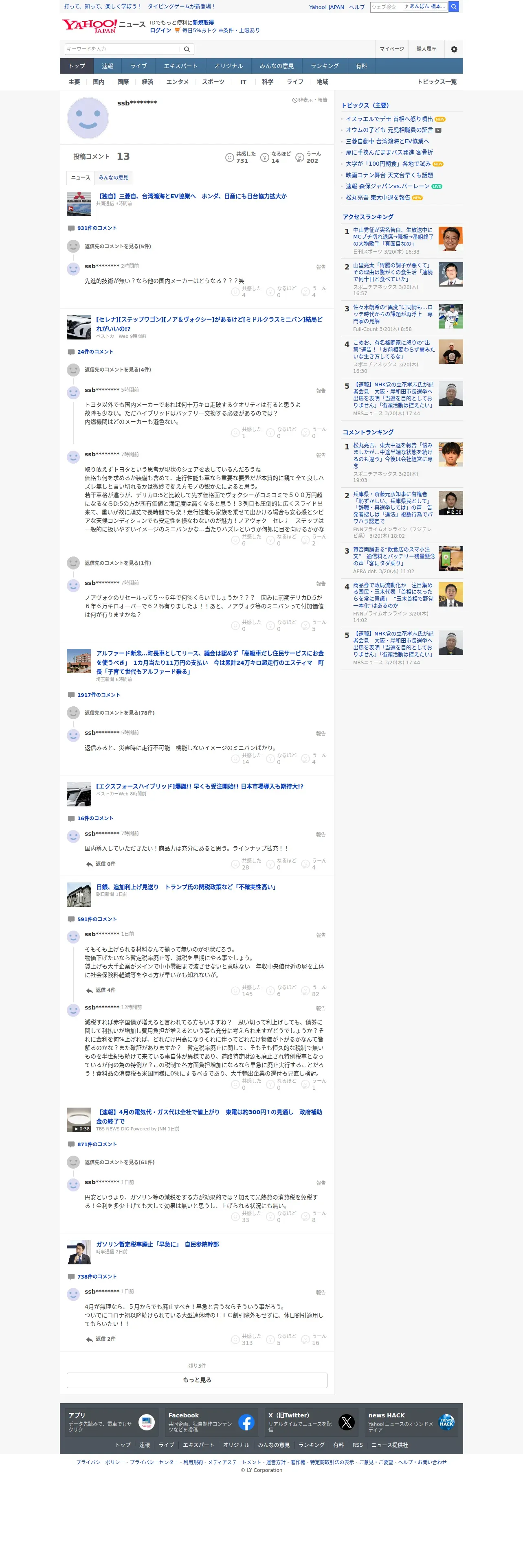Viewport: 523px width, 1568px height.
Task: Open the ガソリン暫定税率廃止 article link
Action: tap(157, 1245)
